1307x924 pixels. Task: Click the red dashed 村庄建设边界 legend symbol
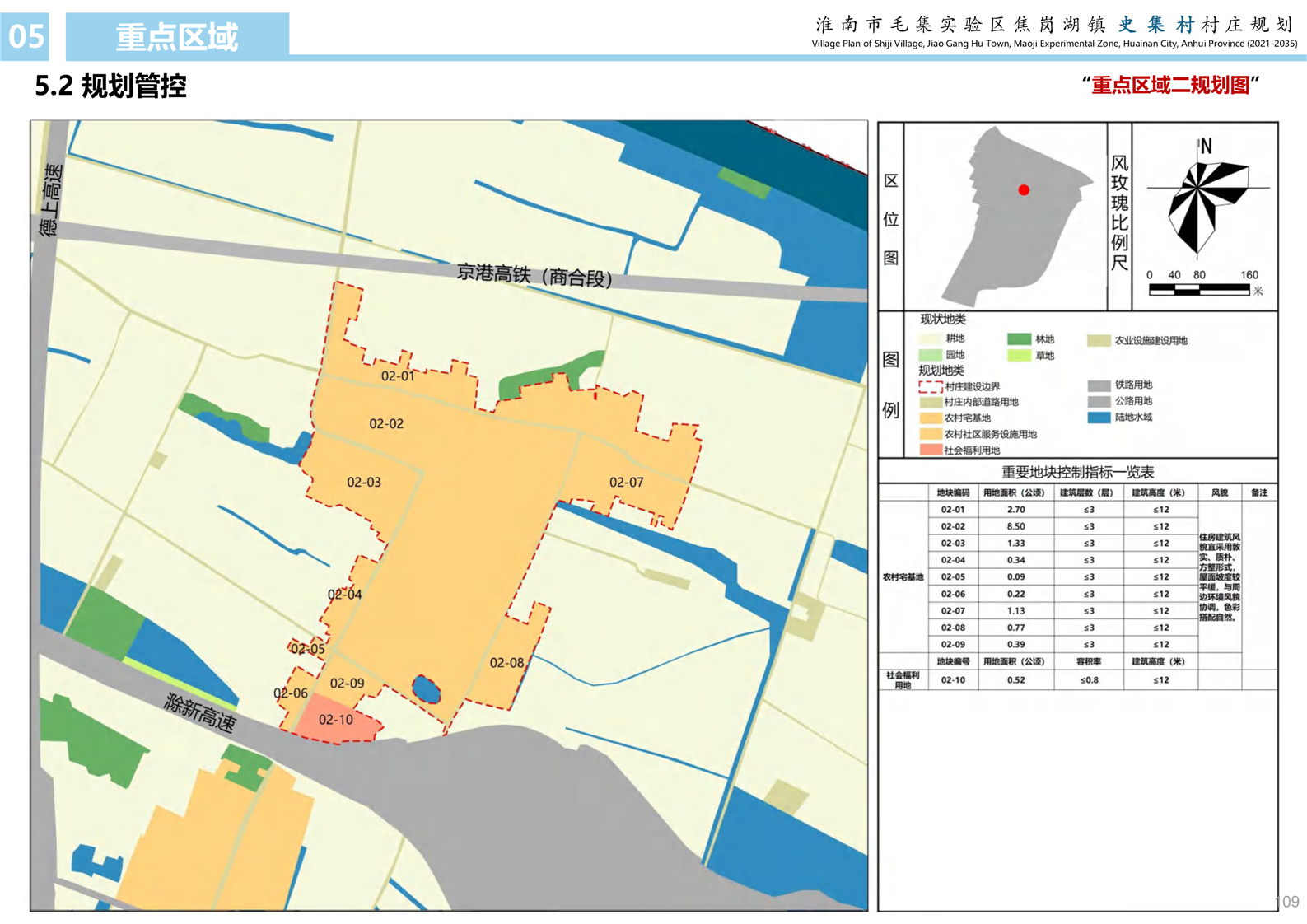pos(930,386)
